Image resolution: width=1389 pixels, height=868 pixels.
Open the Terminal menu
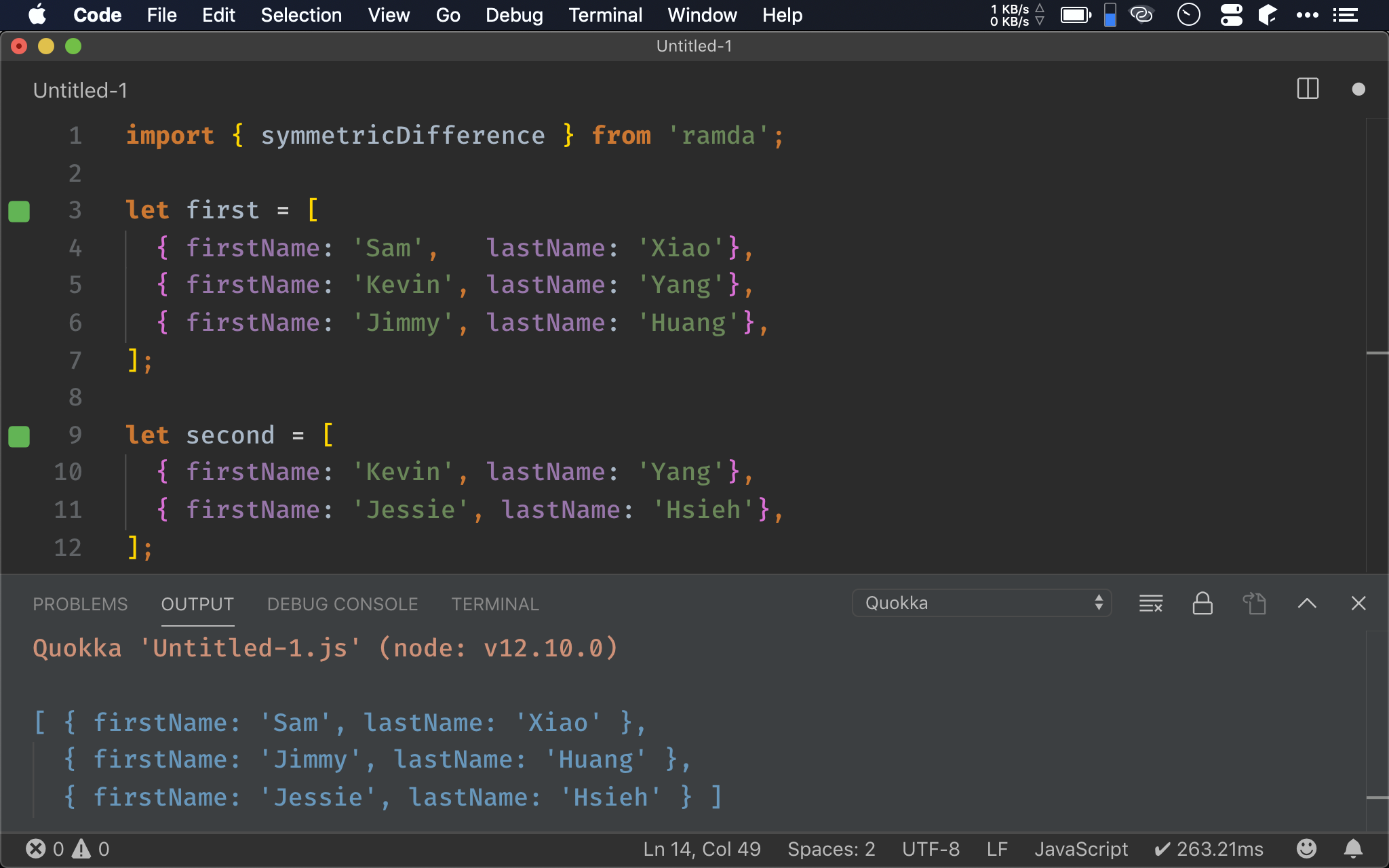605,15
